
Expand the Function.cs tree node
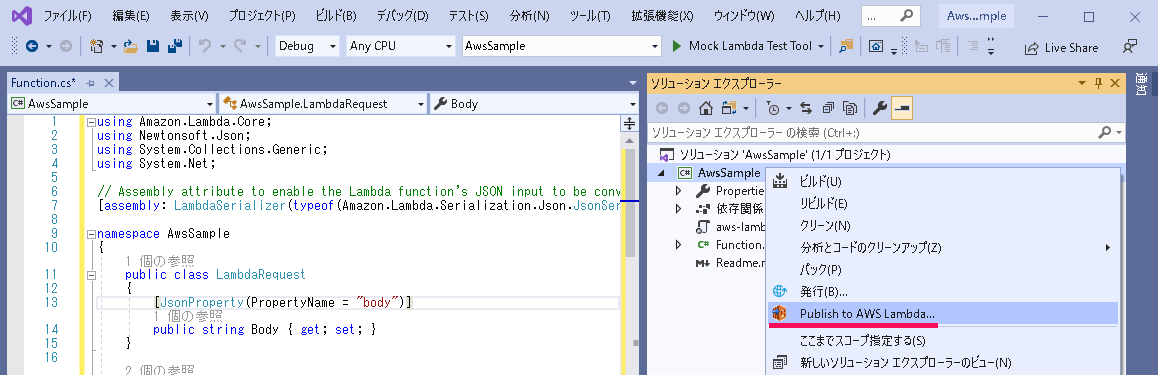click(679, 244)
